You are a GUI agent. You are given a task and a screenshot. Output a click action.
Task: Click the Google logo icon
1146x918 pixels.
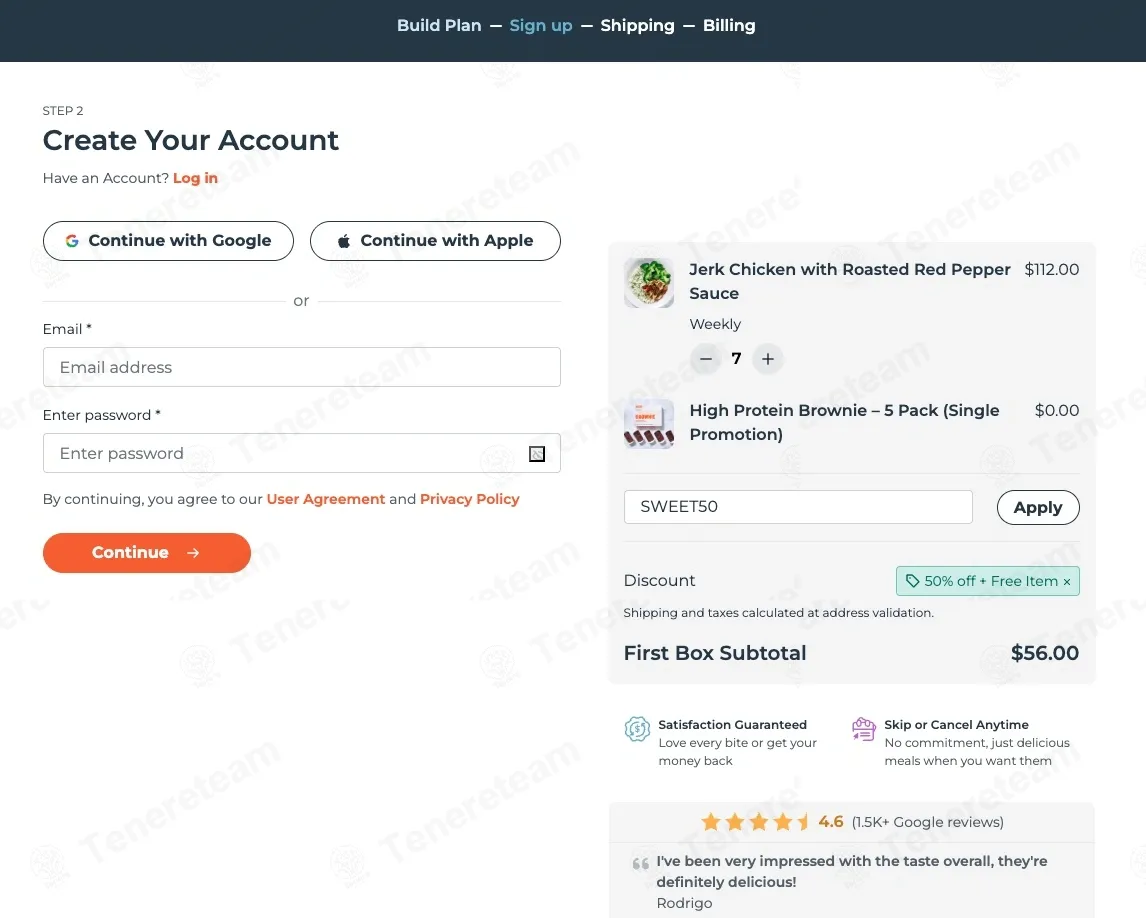point(72,240)
